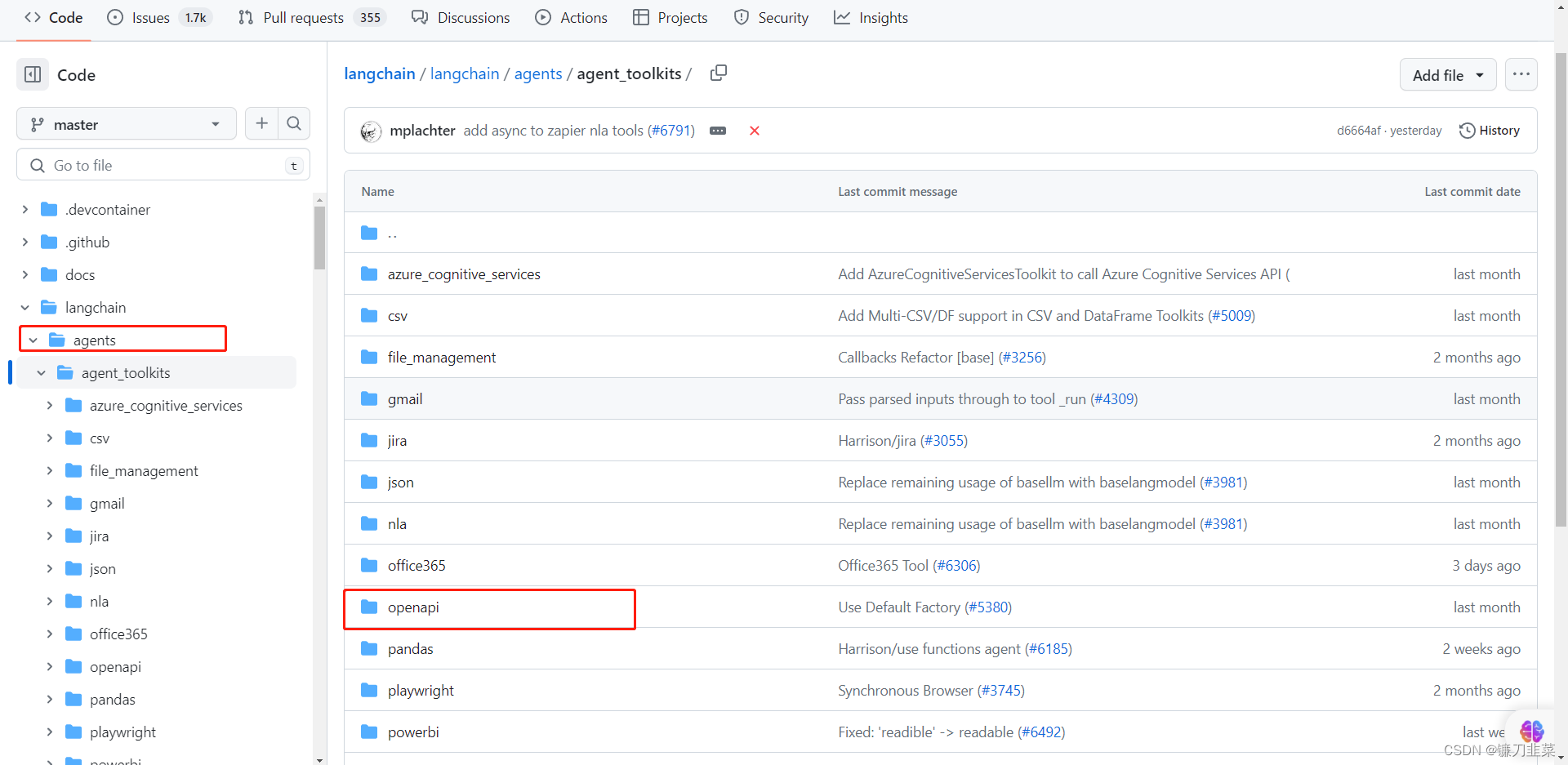
Task: Select jira in the file tree
Action: click(x=99, y=536)
